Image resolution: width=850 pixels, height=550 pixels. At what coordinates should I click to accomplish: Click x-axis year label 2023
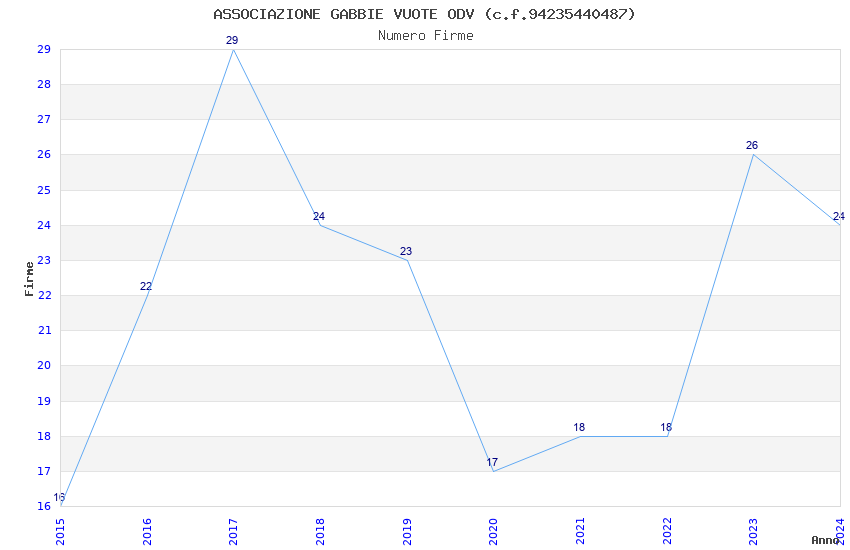pyautogui.click(x=754, y=532)
